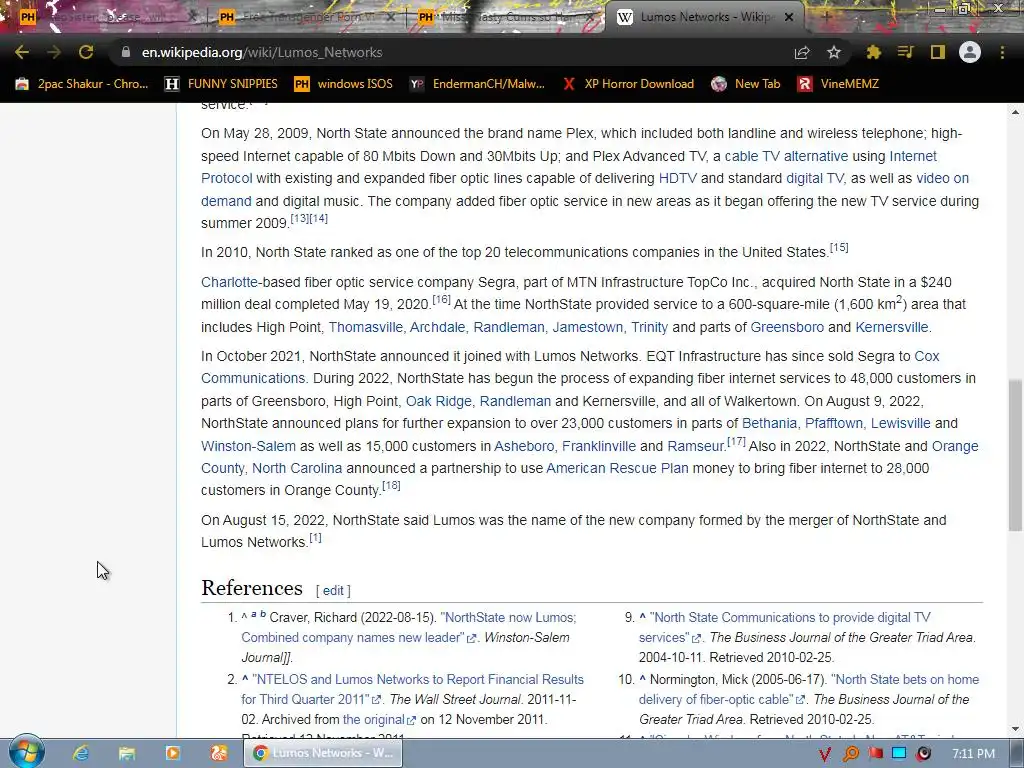
Task: Visit the Archdale link
Action: pos(438,327)
